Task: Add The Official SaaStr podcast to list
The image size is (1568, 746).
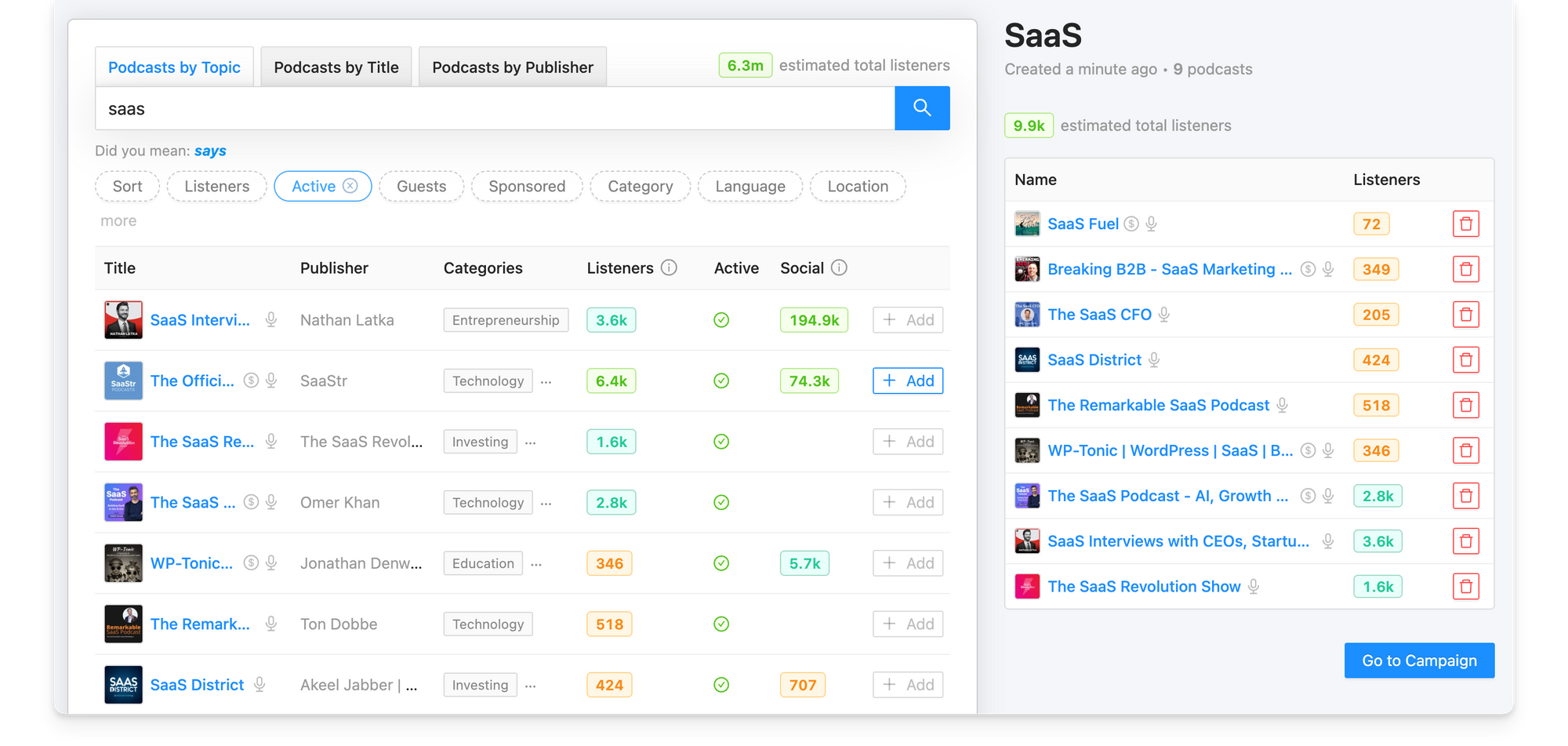Action: 908,381
